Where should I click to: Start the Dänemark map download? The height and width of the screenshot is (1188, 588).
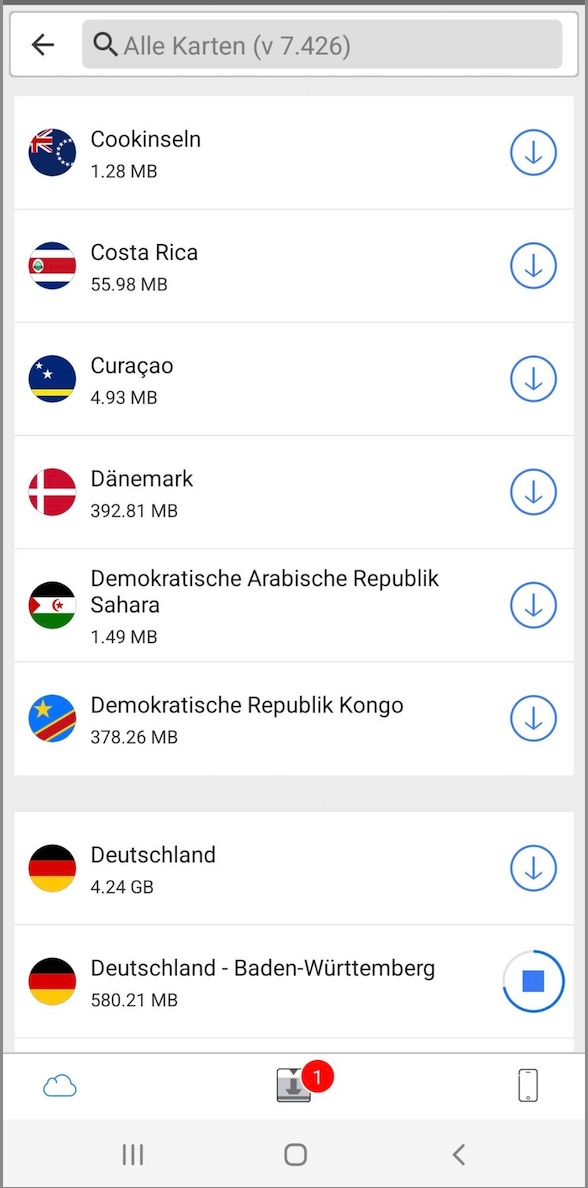click(533, 492)
